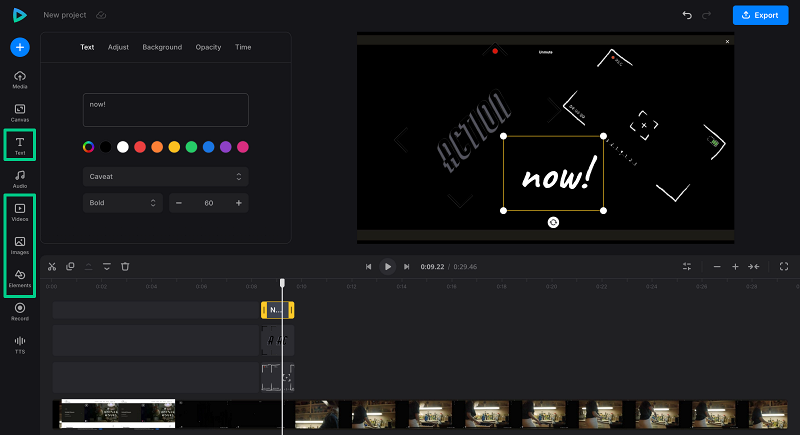Click the blue Export button
The width and height of the screenshot is (800, 435).
coord(760,15)
